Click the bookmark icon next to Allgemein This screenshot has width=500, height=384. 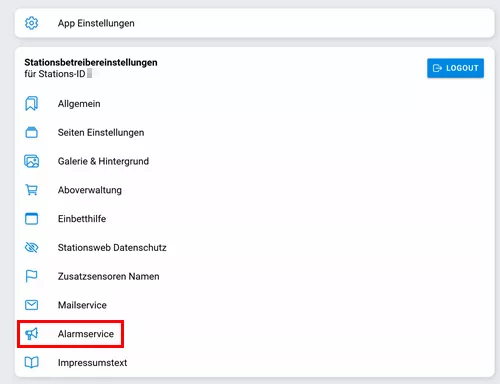(31, 104)
